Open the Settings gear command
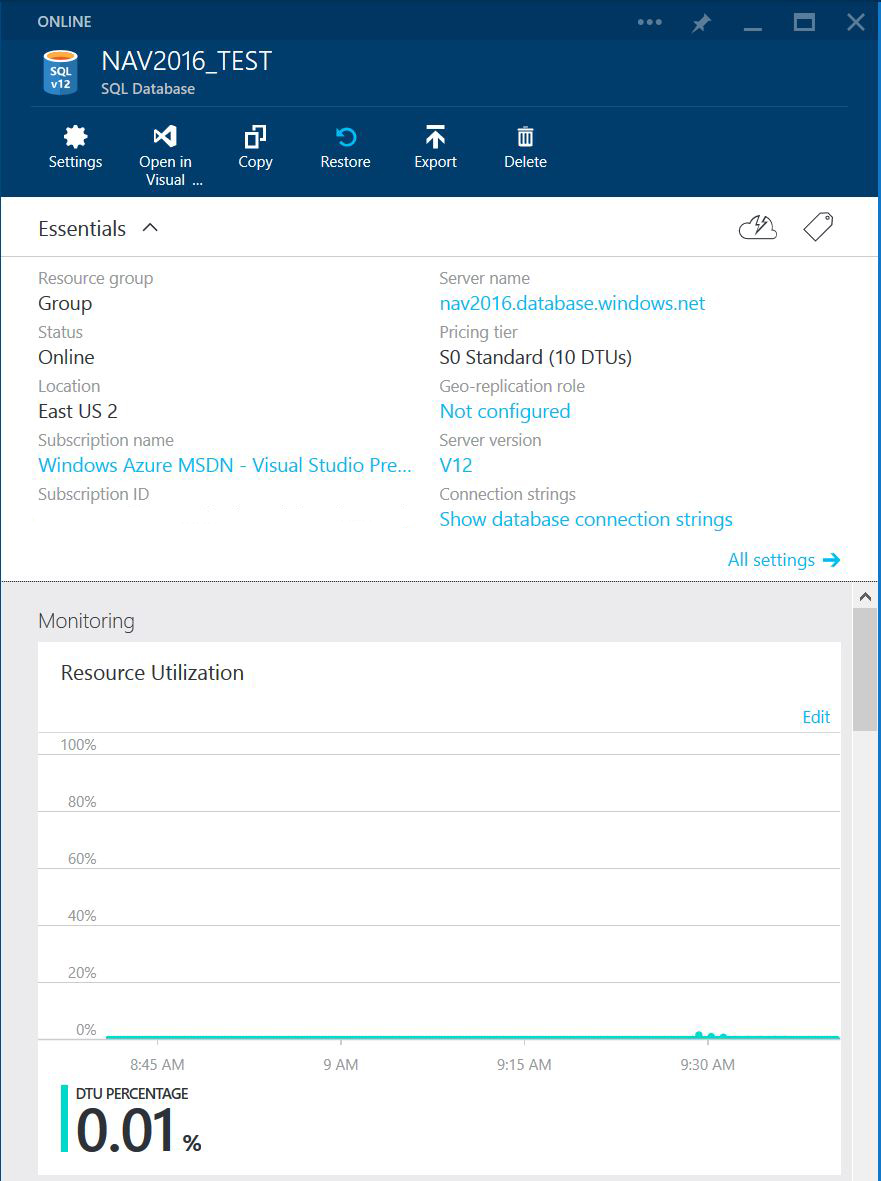881x1181 pixels. point(75,148)
